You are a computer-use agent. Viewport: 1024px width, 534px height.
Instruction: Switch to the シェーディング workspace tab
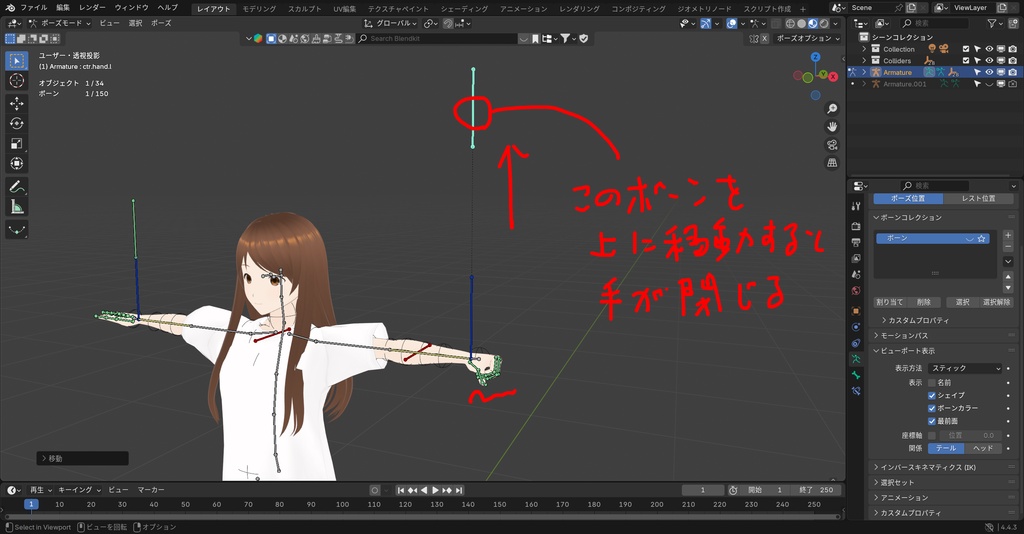[x=464, y=8]
